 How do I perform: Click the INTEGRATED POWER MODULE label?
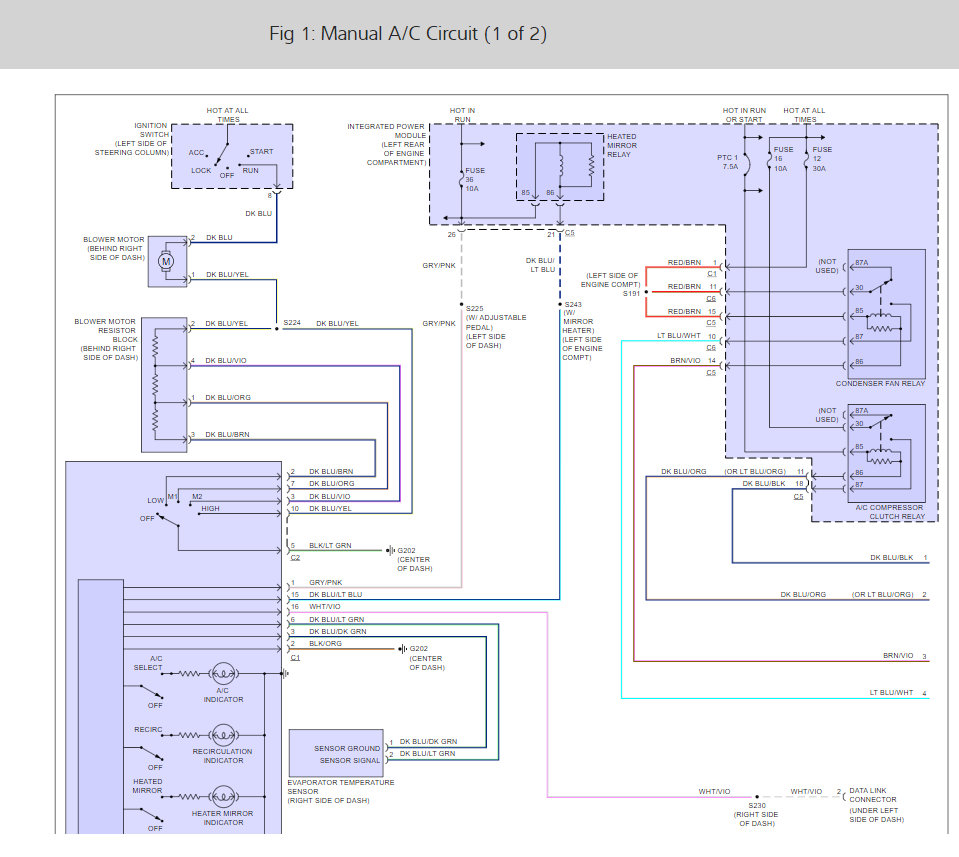point(387,131)
